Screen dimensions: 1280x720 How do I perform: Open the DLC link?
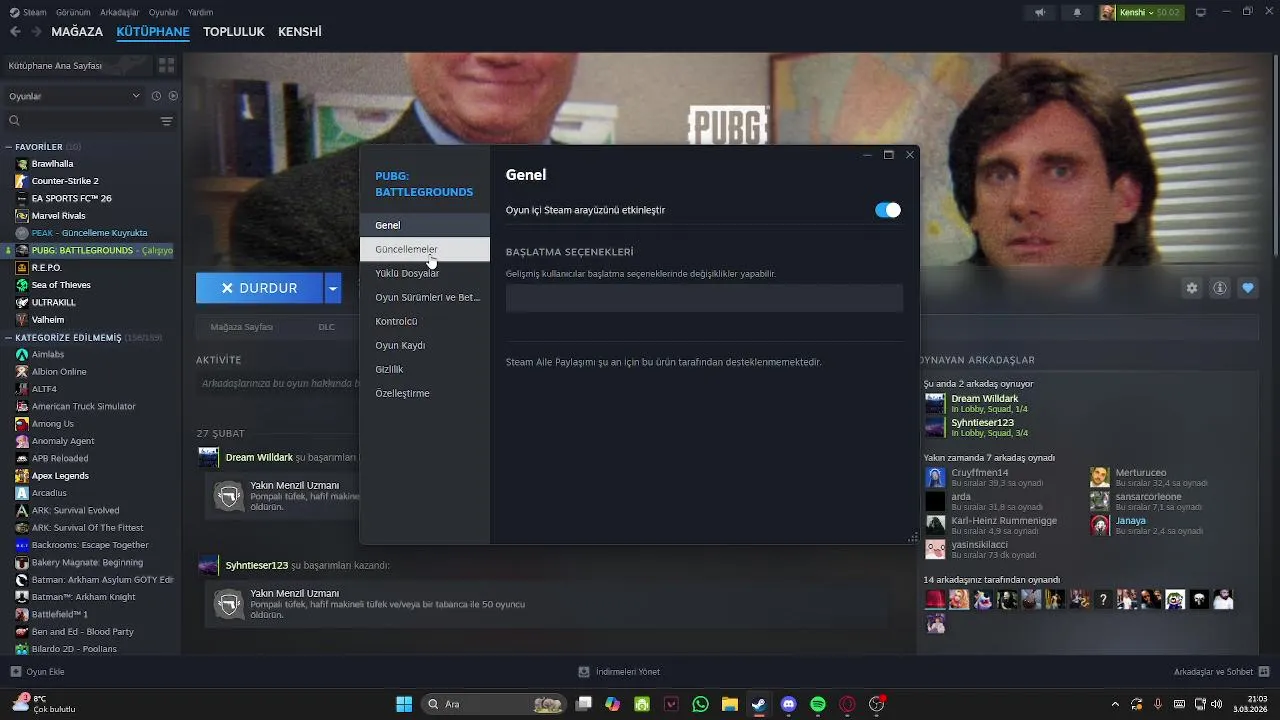[326, 327]
